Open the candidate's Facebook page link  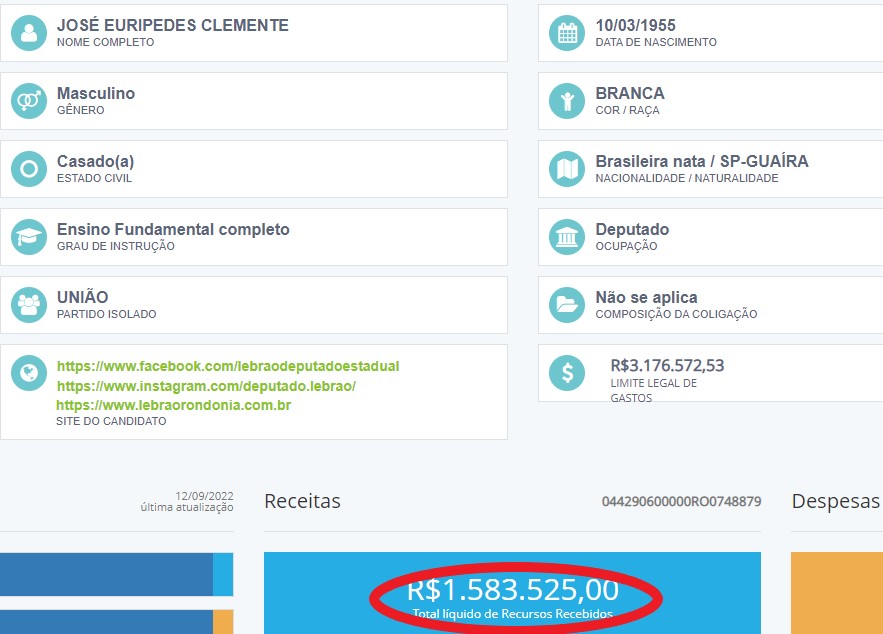pyautogui.click(x=227, y=366)
